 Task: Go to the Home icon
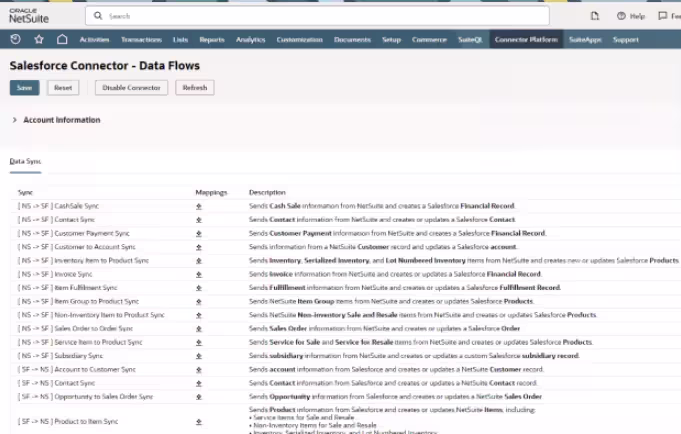click(62, 40)
